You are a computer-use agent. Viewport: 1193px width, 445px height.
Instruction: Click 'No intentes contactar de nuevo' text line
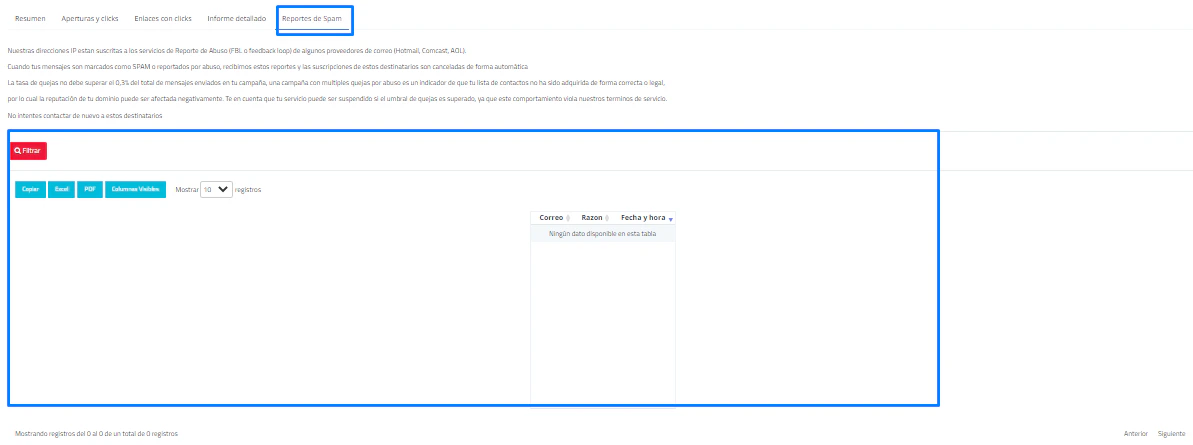click(85, 116)
